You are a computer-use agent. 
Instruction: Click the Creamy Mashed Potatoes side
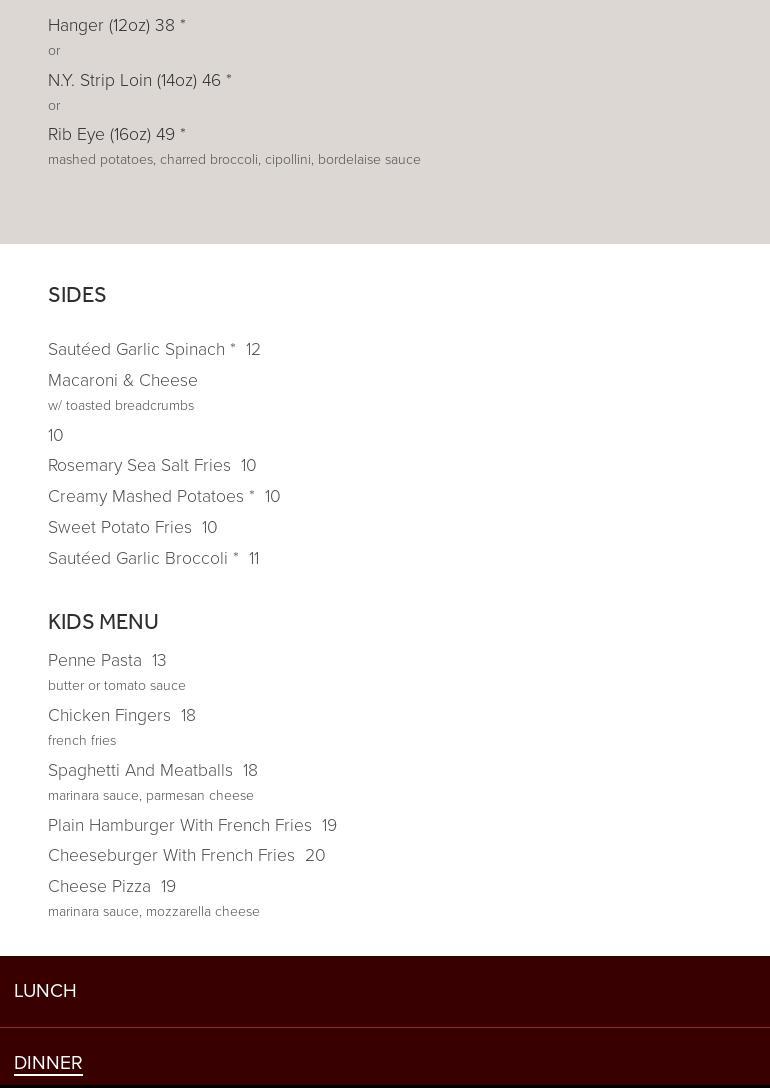(x=146, y=496)
